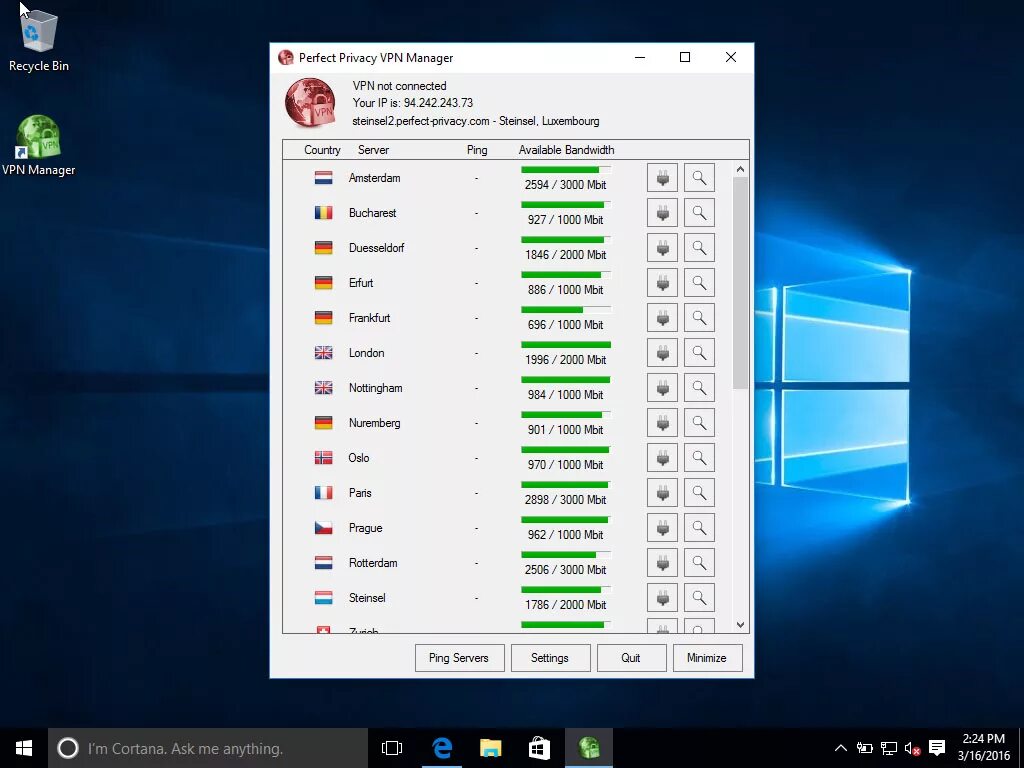Open Erfurt server details magnifier
This screenshot has width=1024, height=768.
pyautogui.click(x=699, y=283)
